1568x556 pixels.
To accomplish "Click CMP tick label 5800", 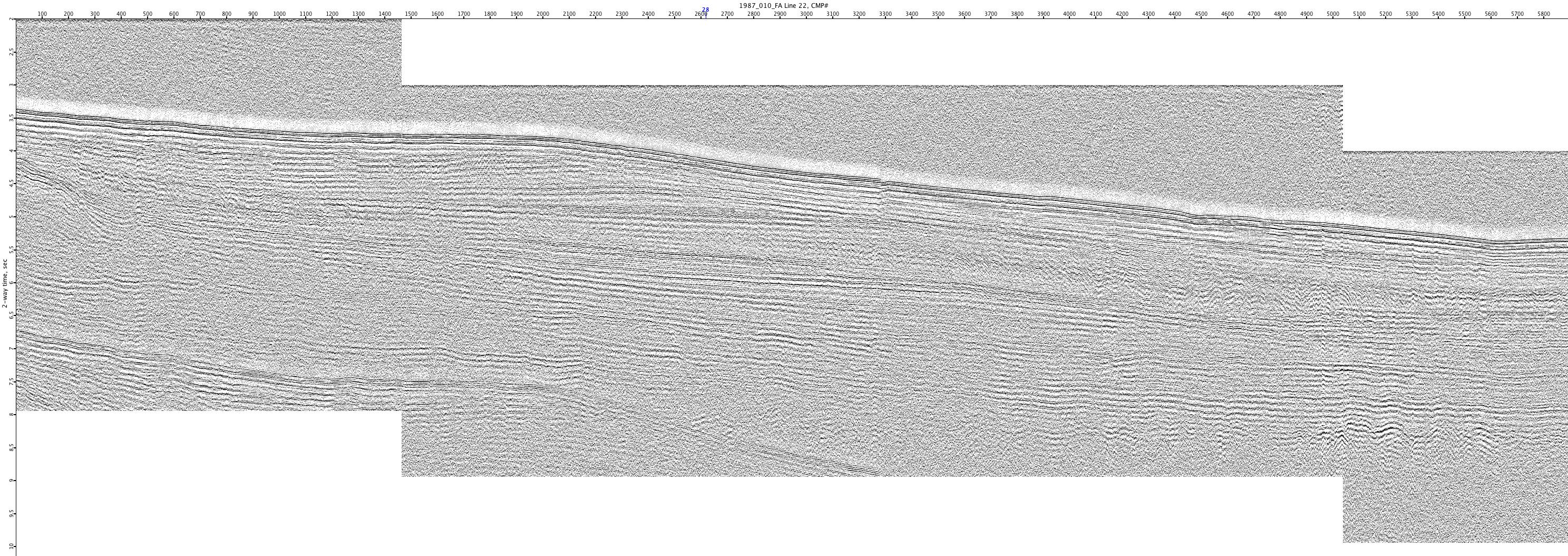I will point(1544,14).
